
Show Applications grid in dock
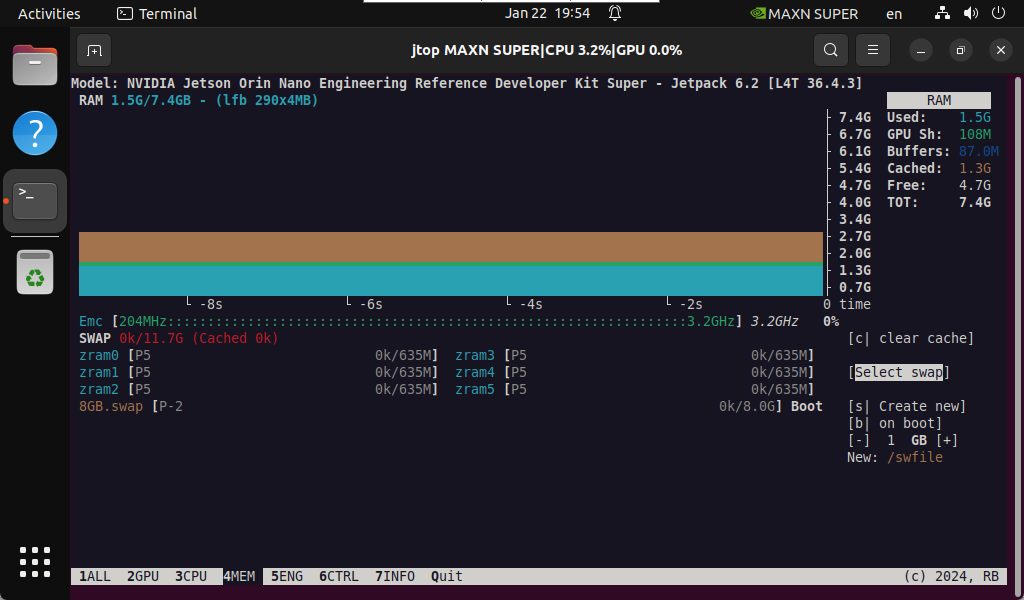pos(35,562)
